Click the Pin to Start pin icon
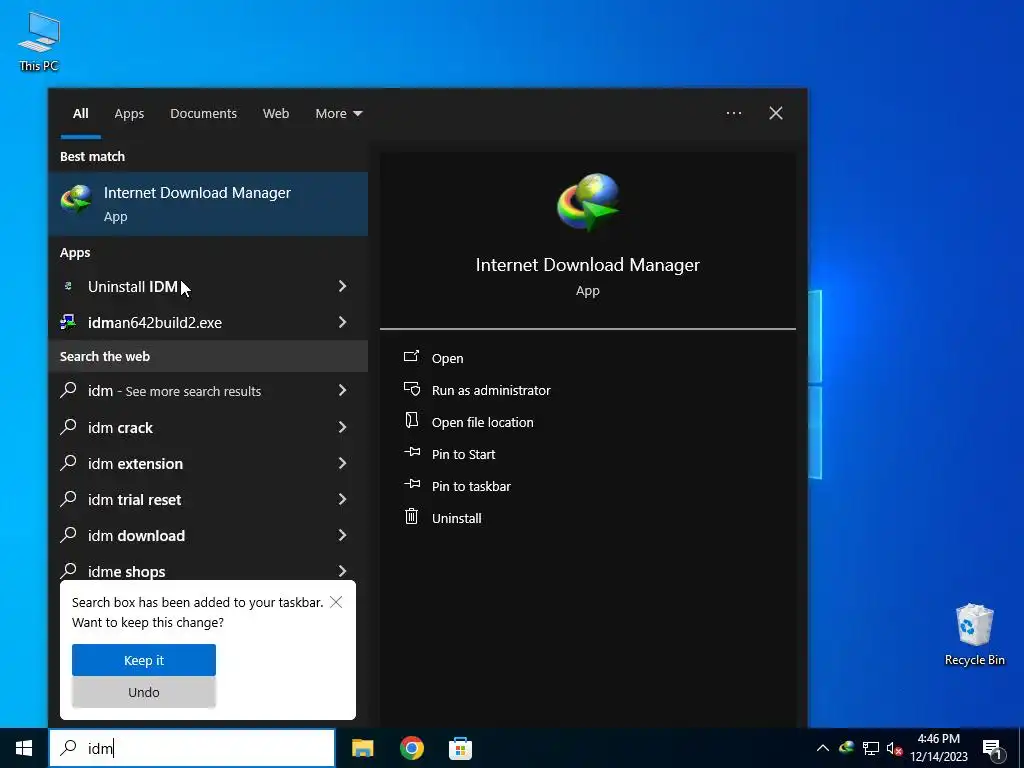This screenshot has height=768, width=1024. point(412,452)
